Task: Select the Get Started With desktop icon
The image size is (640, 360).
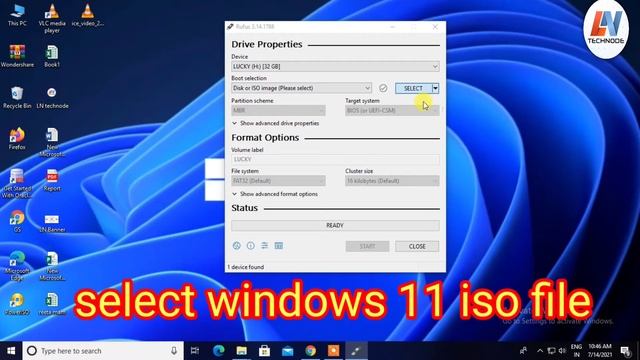Action: 17,184
